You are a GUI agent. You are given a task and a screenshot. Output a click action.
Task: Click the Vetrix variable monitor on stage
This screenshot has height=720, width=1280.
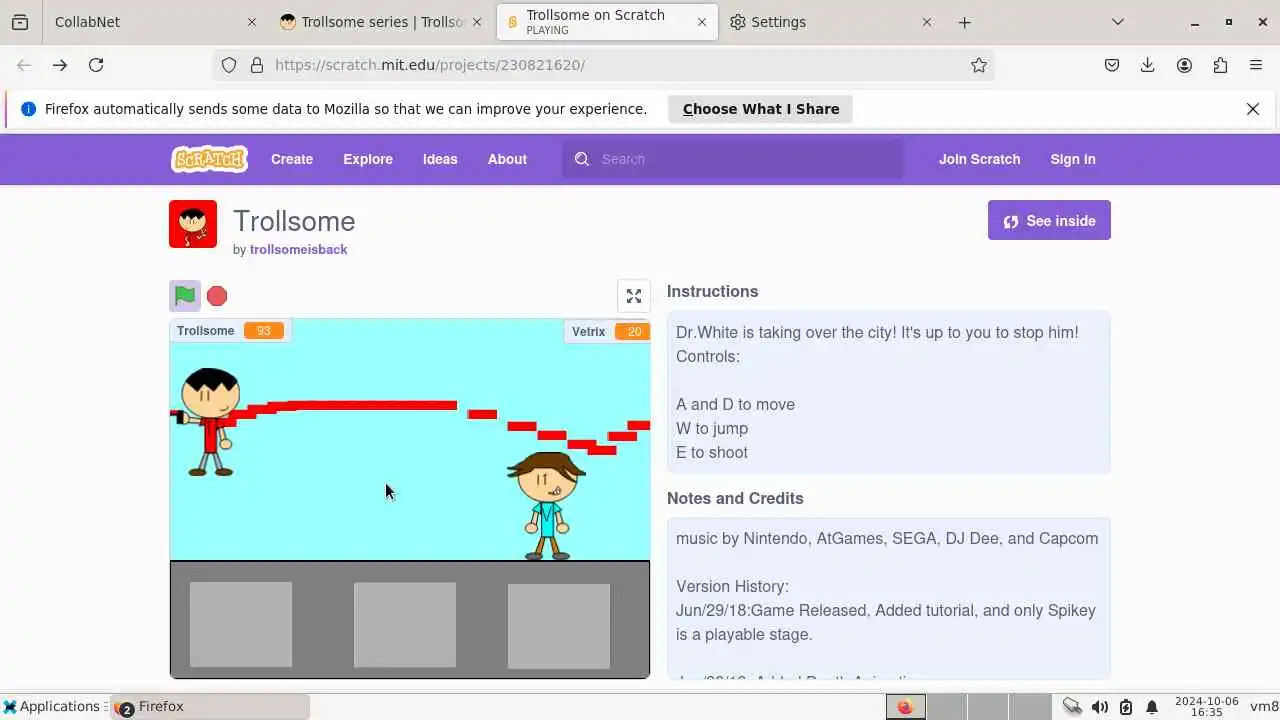pos(607,331)
